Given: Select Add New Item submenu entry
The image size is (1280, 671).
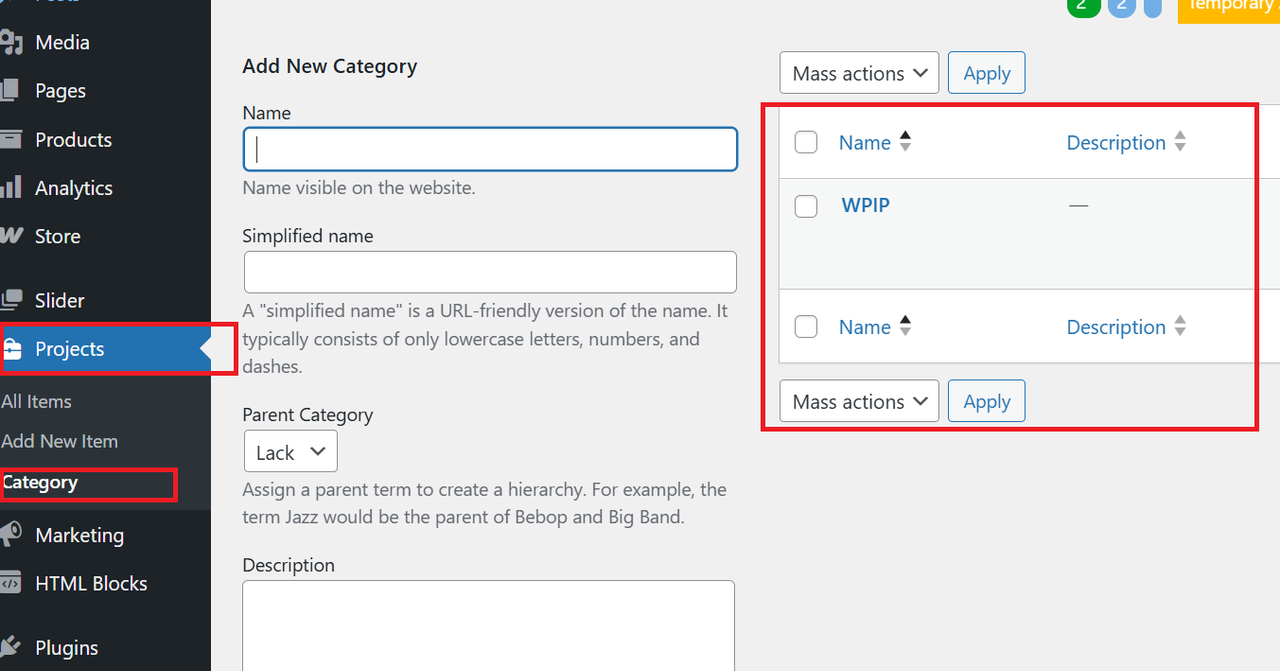Looking at the screenshot, I should click(60, 441).
